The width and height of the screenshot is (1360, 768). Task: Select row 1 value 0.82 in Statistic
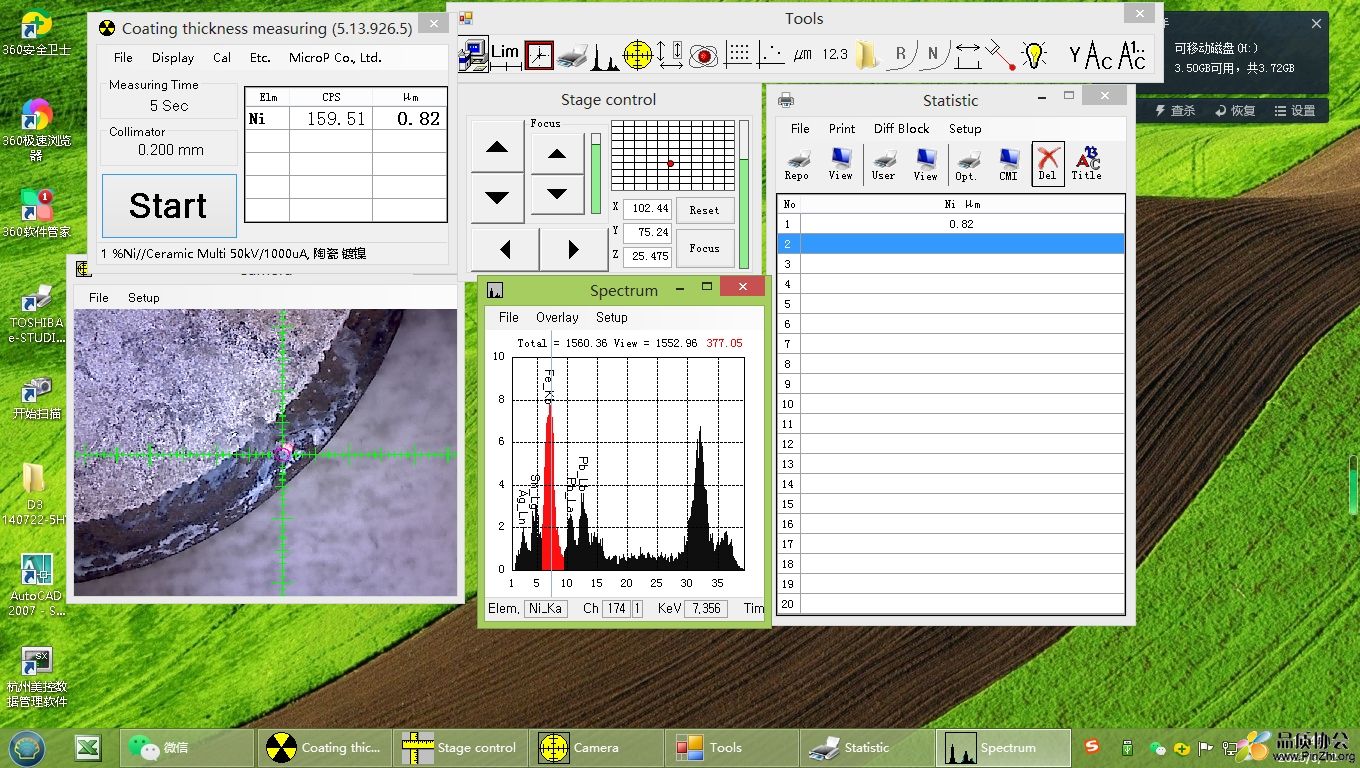pyautogui.click(x=962, y=224)
